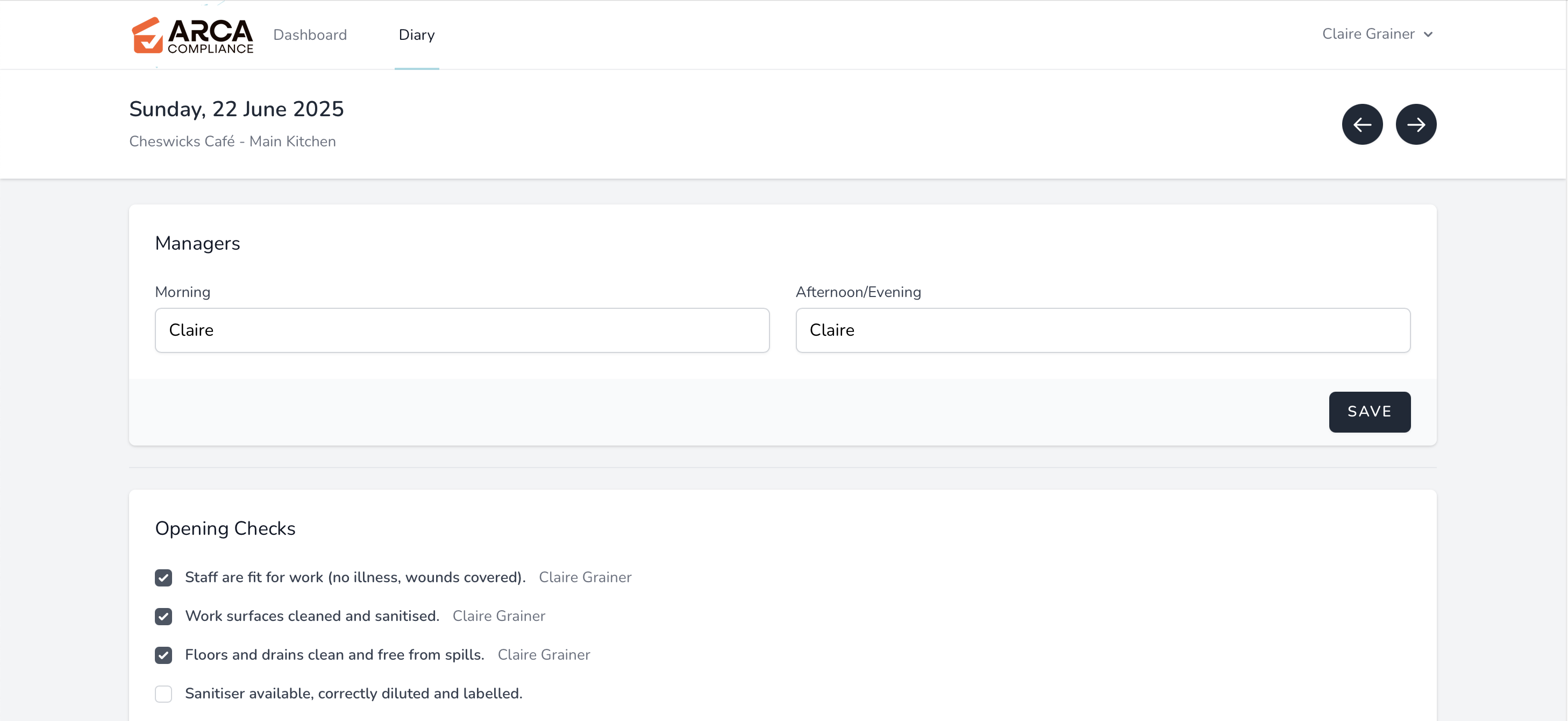This screenshot has width=1568, height=721.
Task: Click Work surfaces cleaned and sanitised label
Action: pyautogui.click(x=312, y=616)
